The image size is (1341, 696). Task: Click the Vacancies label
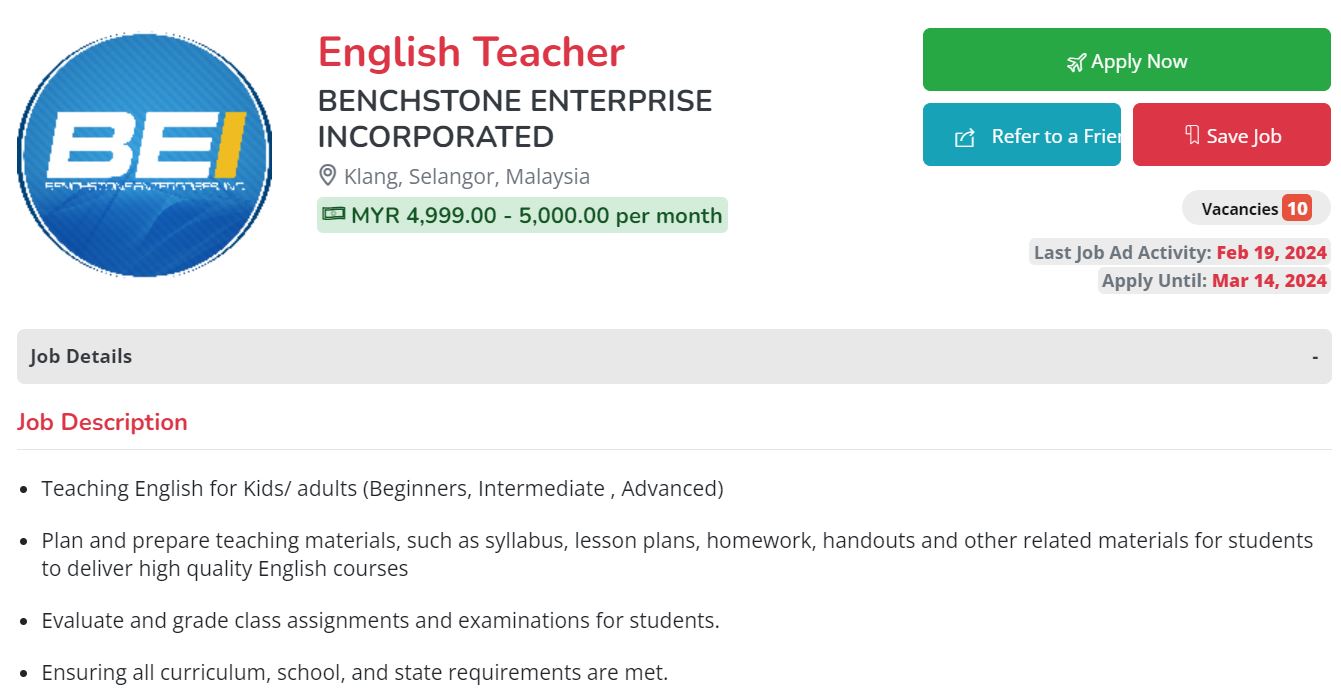point(1239,208)
